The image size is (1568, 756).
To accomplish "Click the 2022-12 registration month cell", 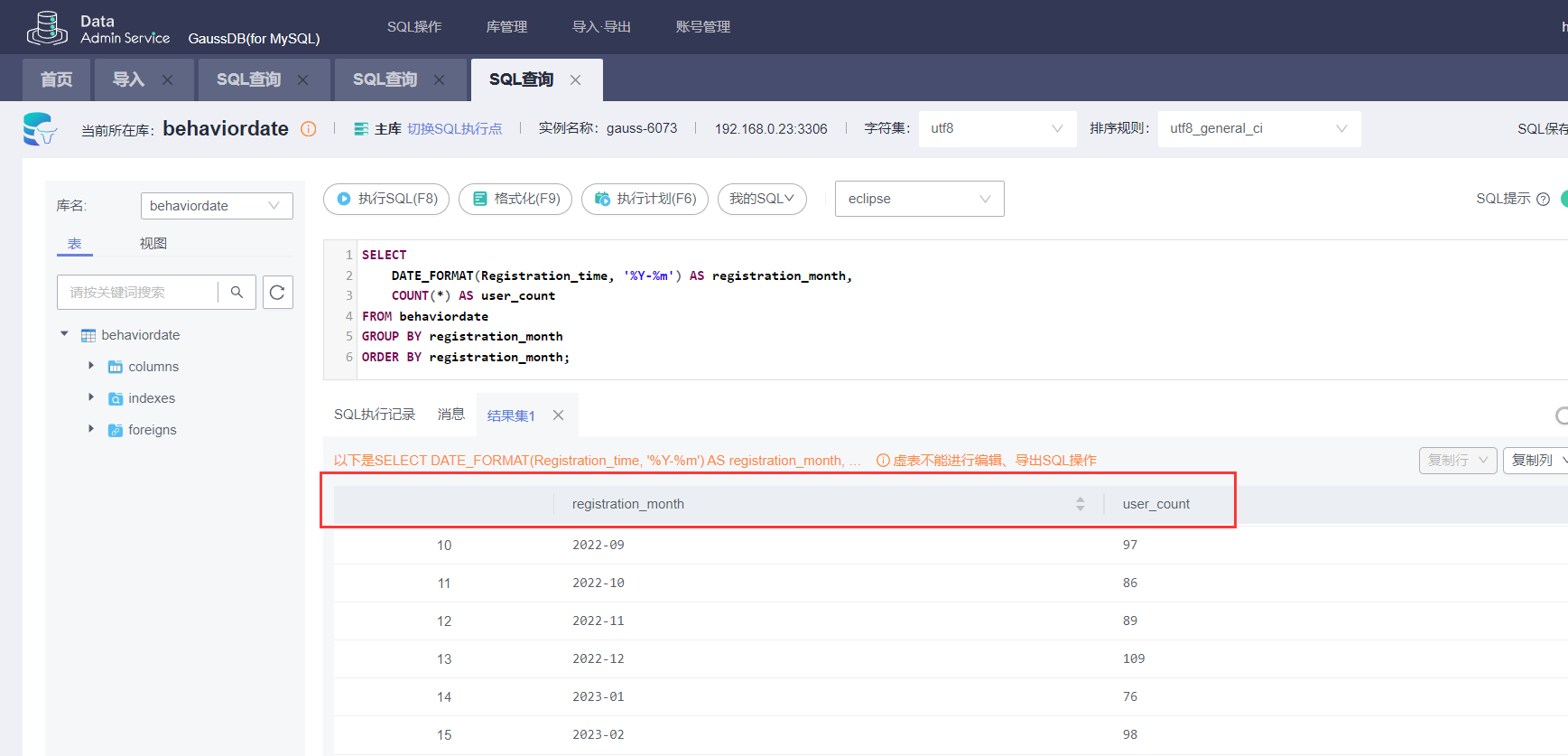I will [x=598, y=658].
